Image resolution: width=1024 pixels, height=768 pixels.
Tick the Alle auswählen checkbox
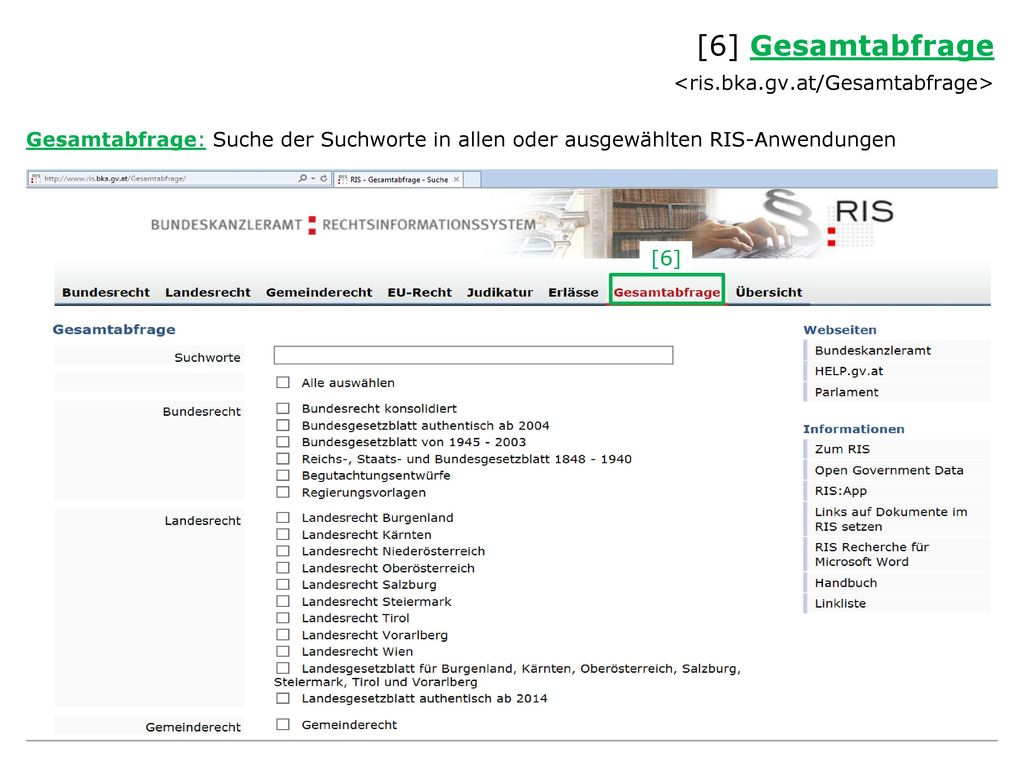[283, 383]
